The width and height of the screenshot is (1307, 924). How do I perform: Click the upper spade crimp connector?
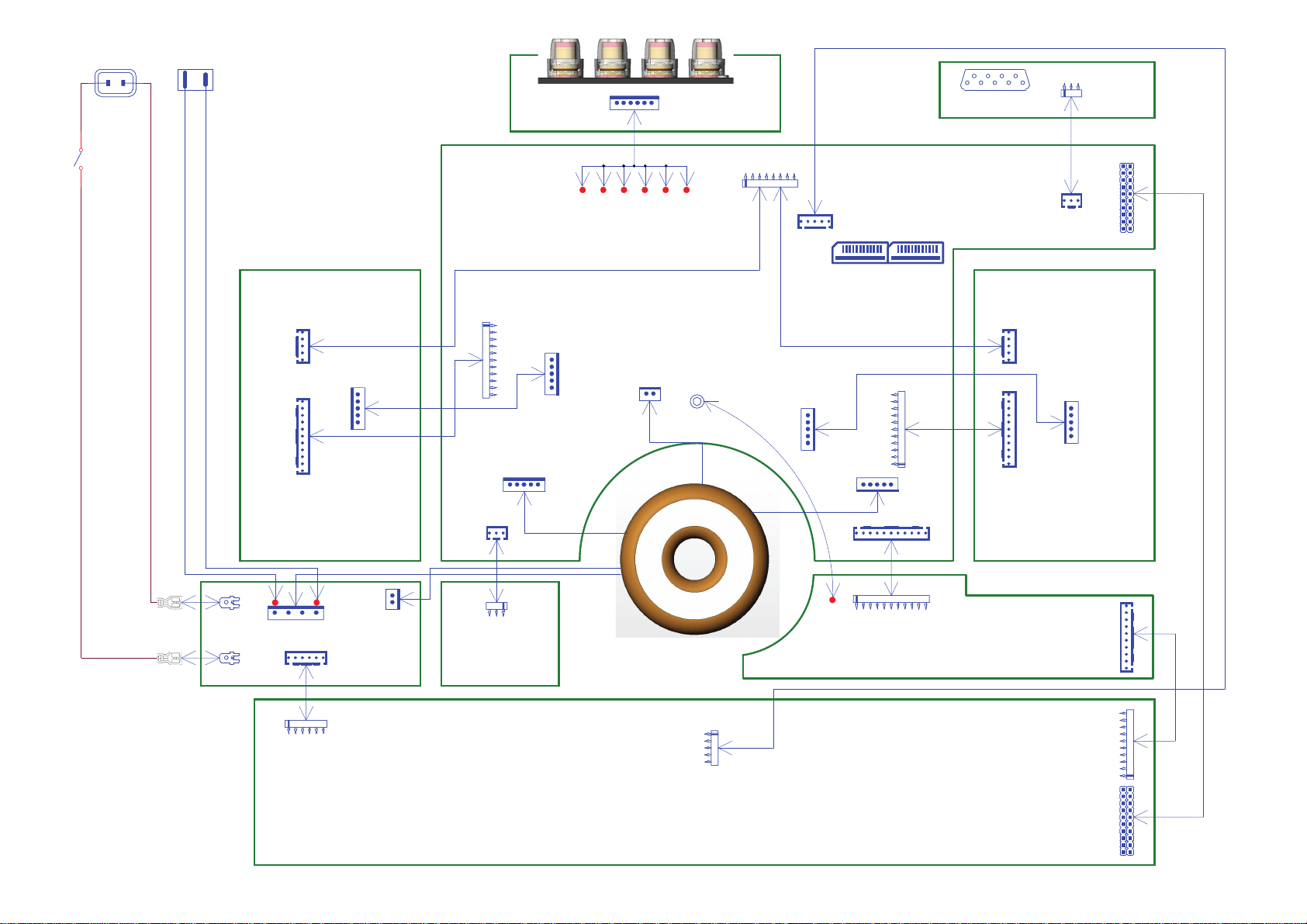click(169, 602)
